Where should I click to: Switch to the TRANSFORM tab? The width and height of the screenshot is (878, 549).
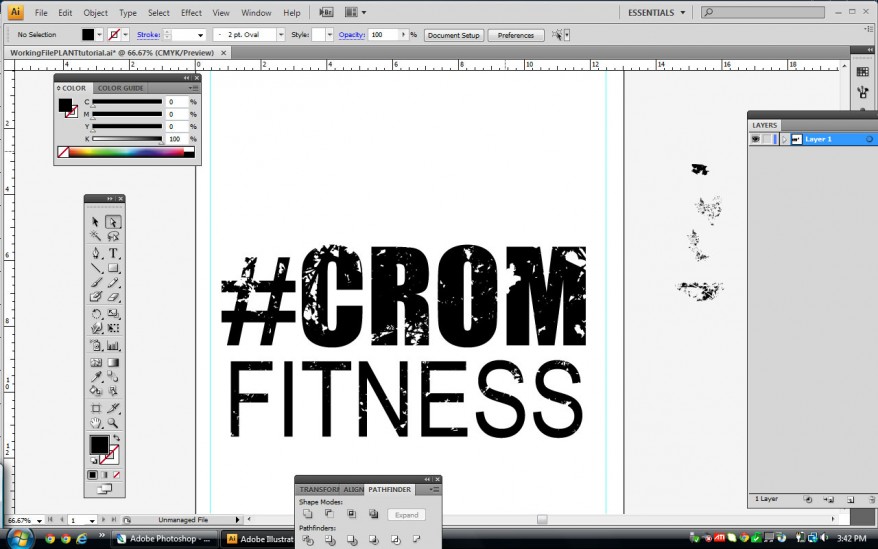pyautogui.click(x=319, y=490)
